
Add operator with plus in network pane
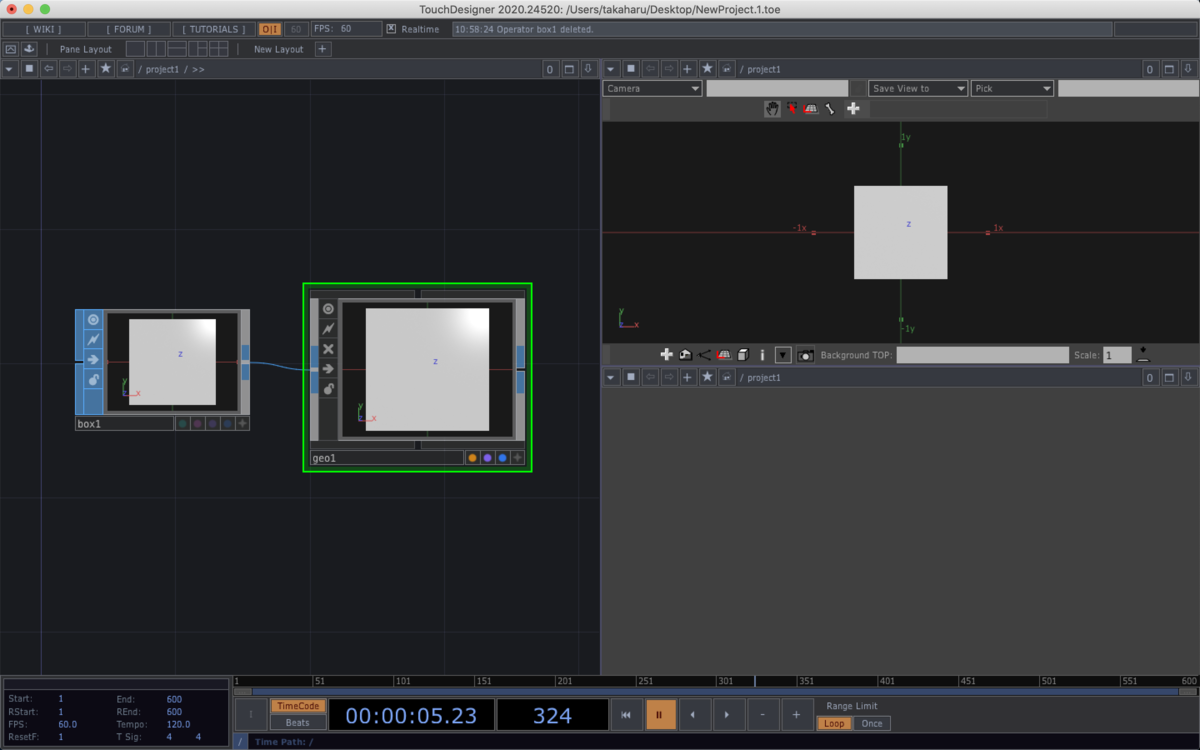pyautogui.click(x=86, y=69)
